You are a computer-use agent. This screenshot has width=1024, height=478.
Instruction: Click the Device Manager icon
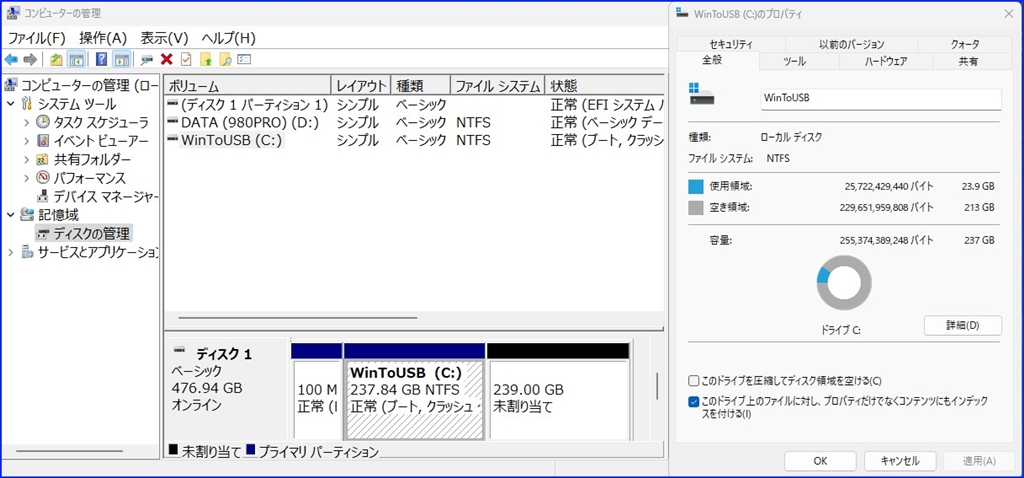pos(43,196)
